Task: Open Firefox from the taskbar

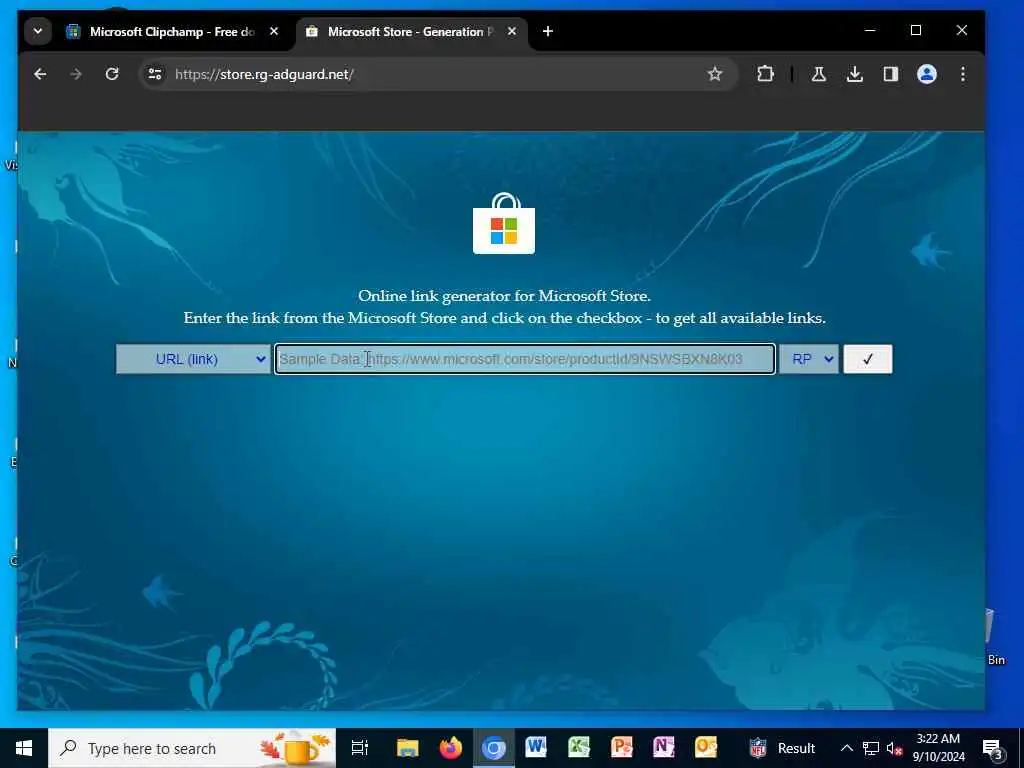Action: click(x=451, y=748)
